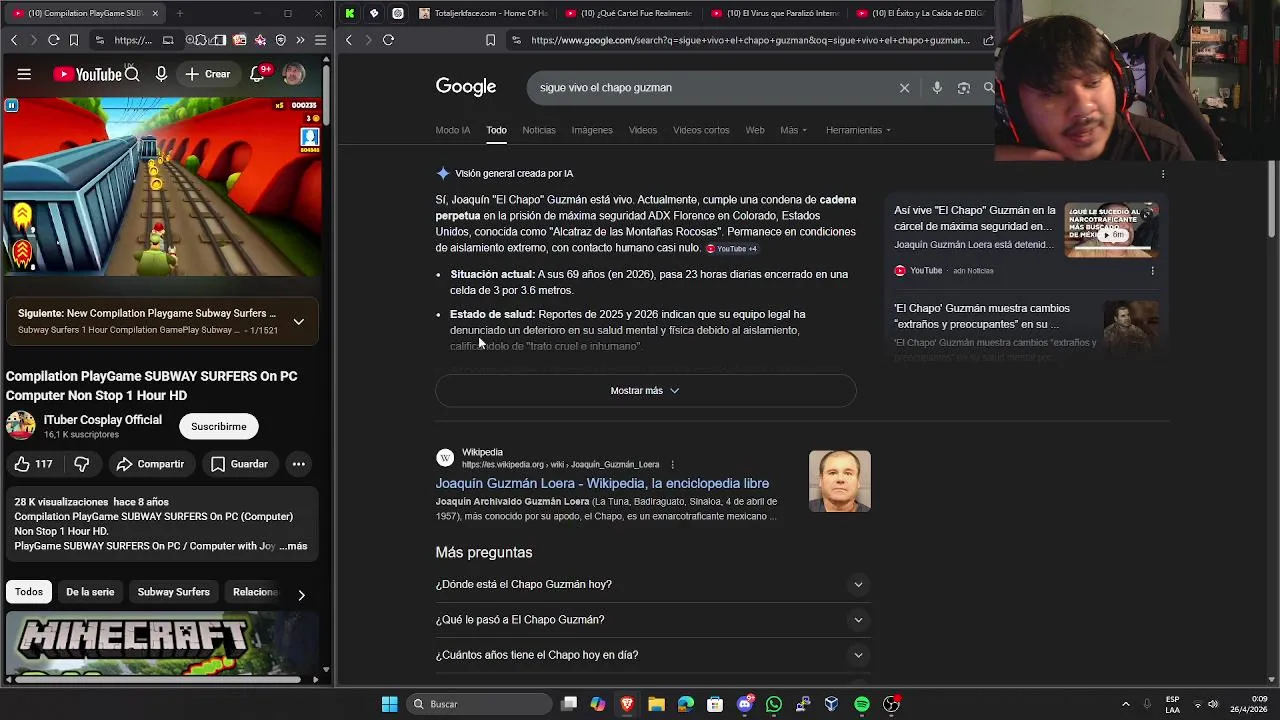Open 'Así vive El Chapo Guzmán' video source
Viewport: 1280px width, 720px height.
[x=975, y=219]
